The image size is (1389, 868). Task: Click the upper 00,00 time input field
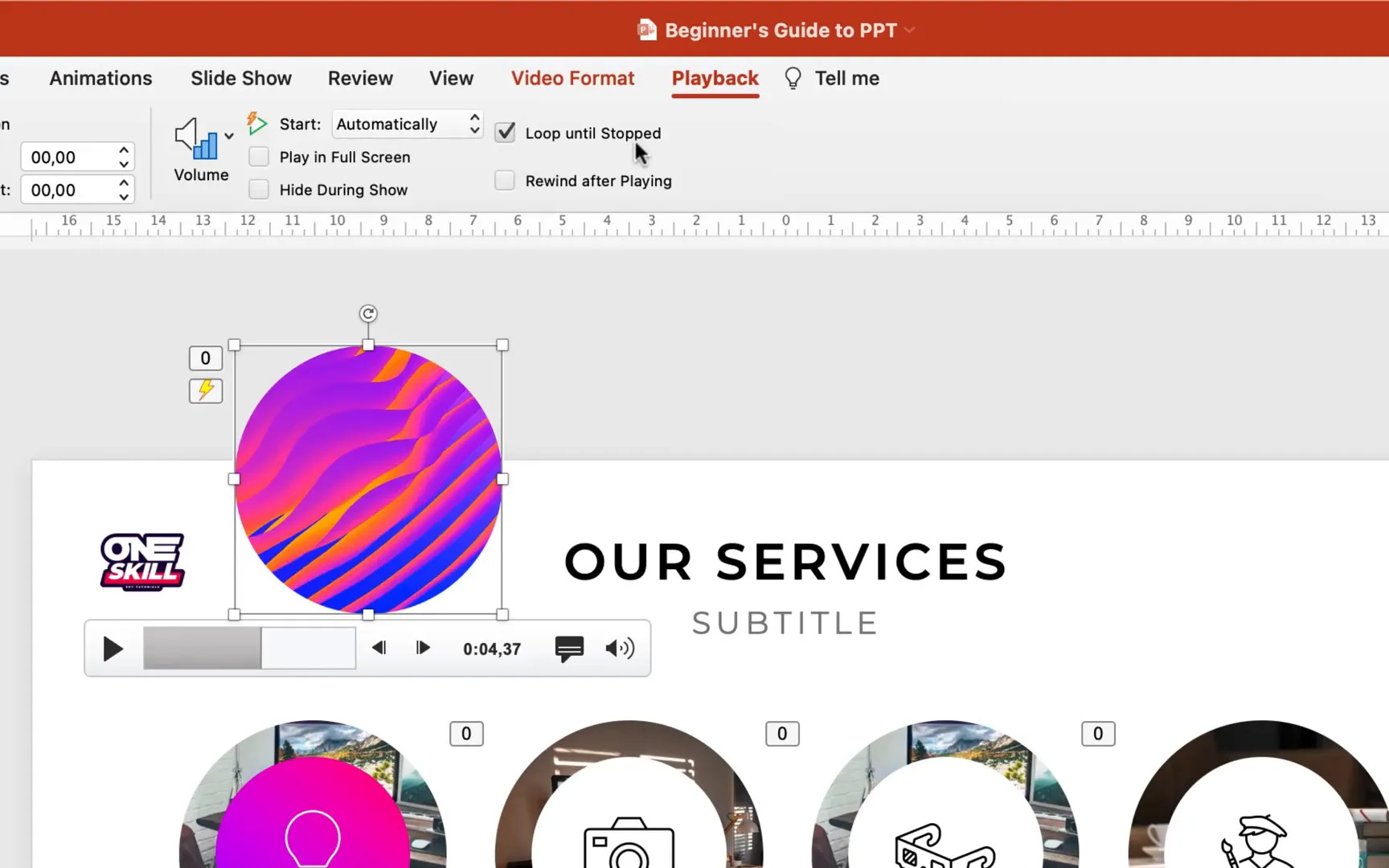[x=69, y=157]
